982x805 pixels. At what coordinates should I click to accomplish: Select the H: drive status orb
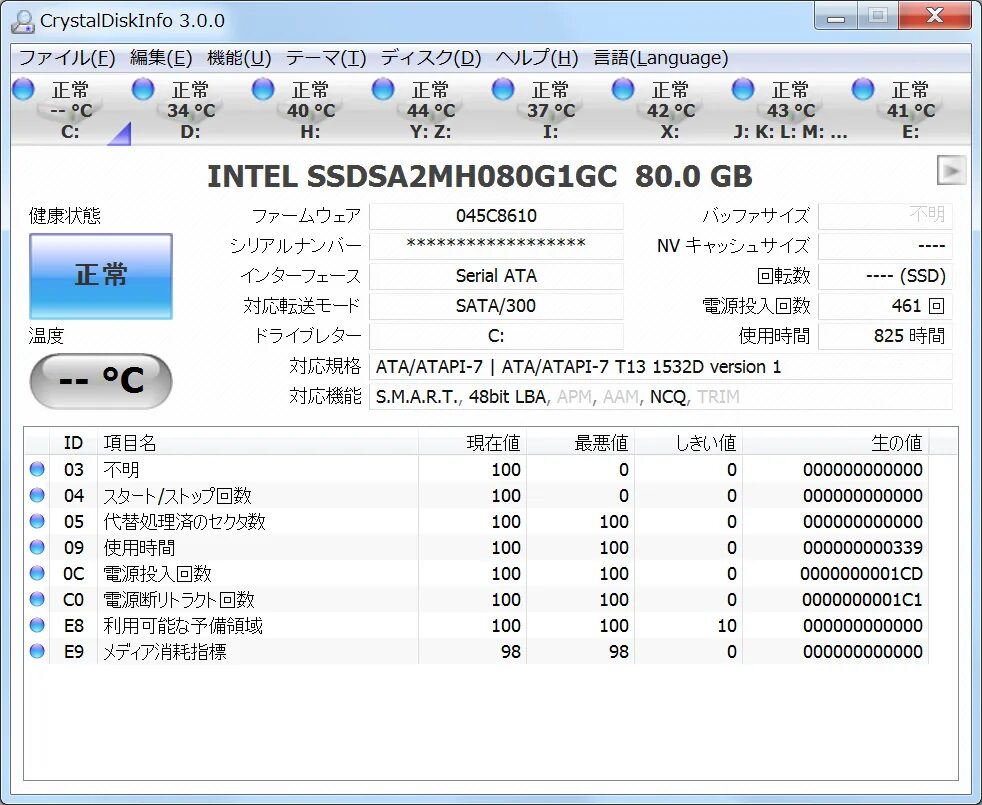click(263, 90)
